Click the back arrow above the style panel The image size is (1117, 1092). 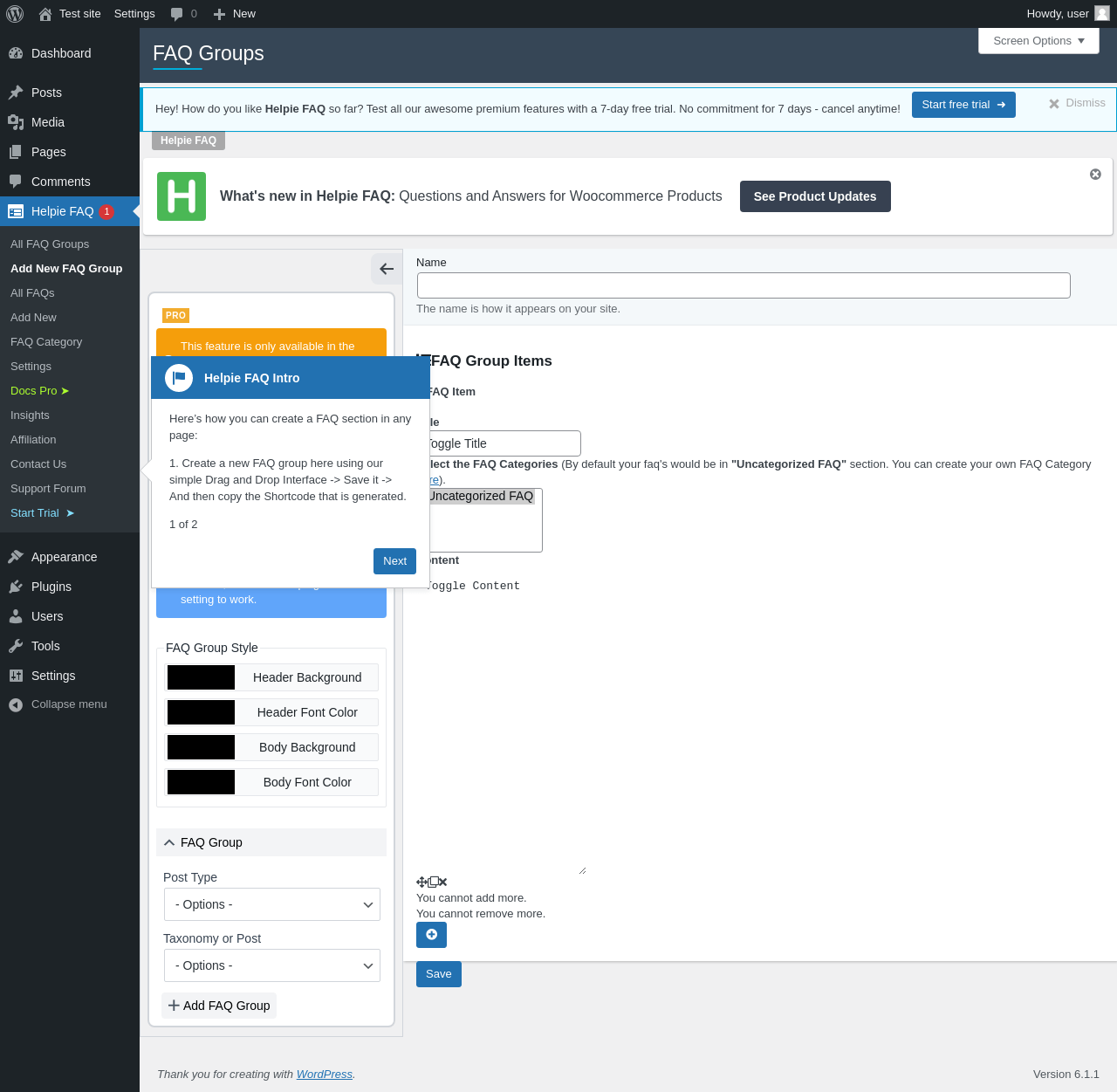pos(387,269)
